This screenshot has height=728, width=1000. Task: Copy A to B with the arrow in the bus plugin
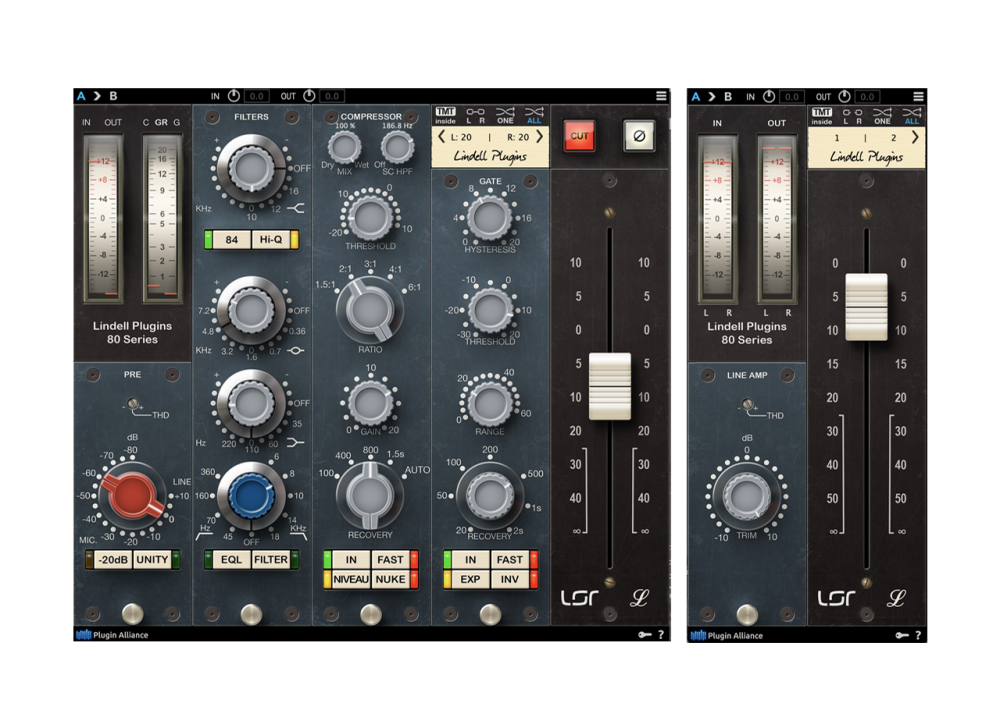point(712,96)
